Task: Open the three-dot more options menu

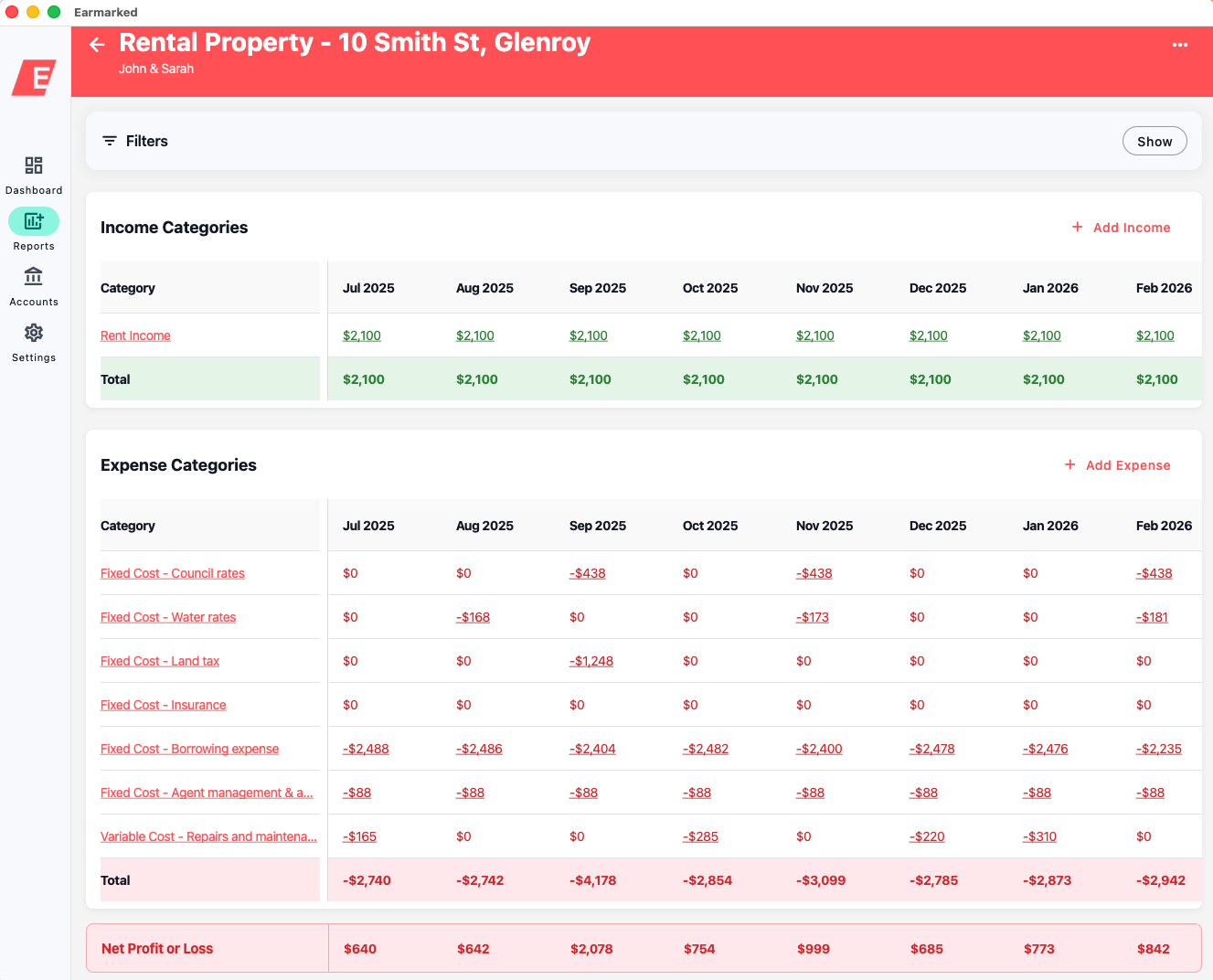Action: click(1180, 44)
